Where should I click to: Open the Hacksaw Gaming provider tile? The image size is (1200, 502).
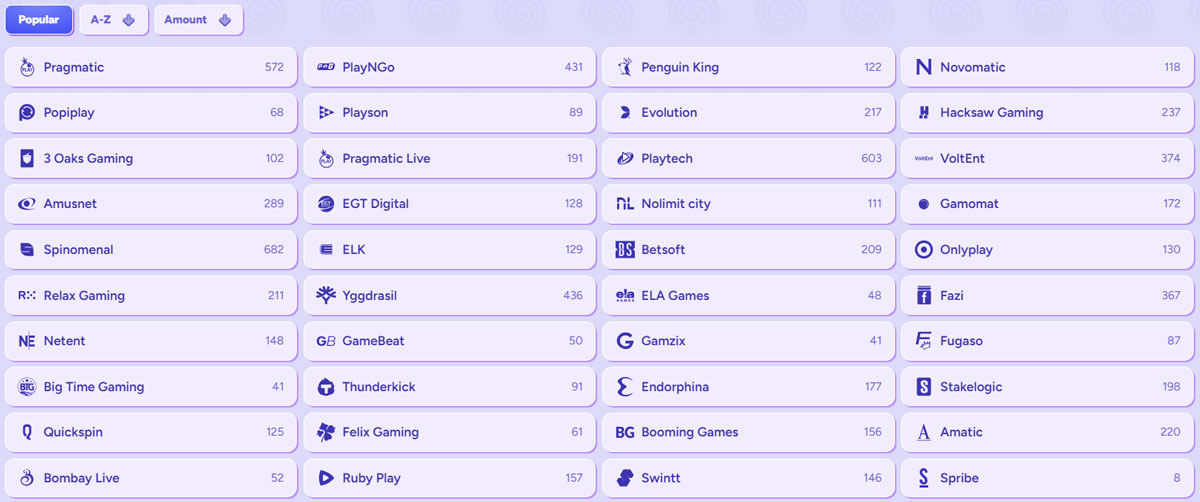point(1047,113)
